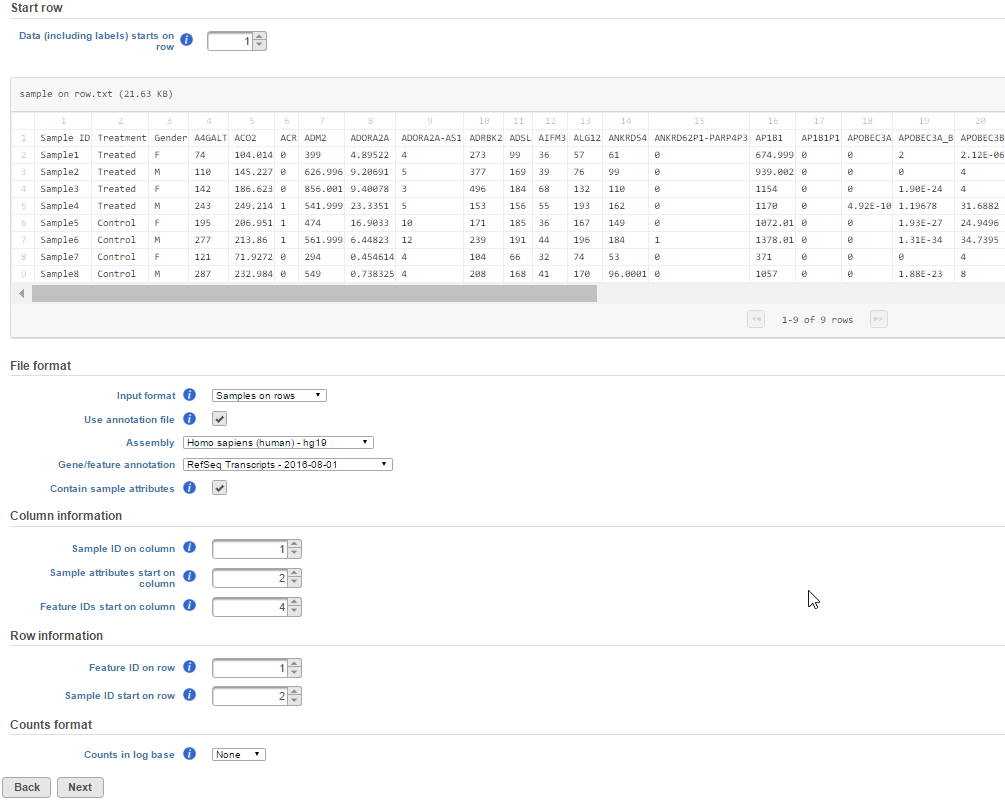Open the Input format dropdown
The height and width of the screenshot is (802, 1005).
click(269, 395)
